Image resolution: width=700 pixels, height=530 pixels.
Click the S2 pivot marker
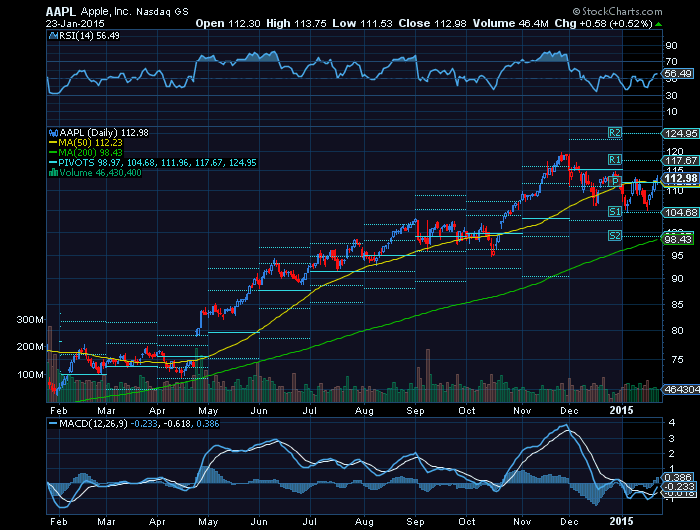(615, 235)
